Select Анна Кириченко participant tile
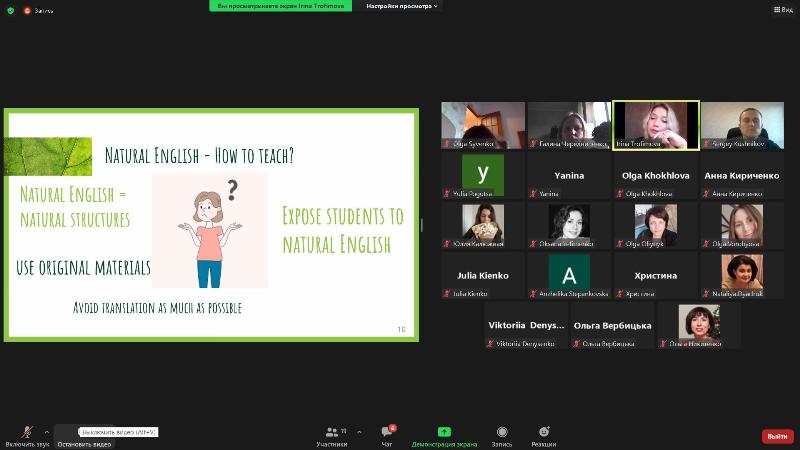The image size is (800, 450). click(x=742, y=176)
